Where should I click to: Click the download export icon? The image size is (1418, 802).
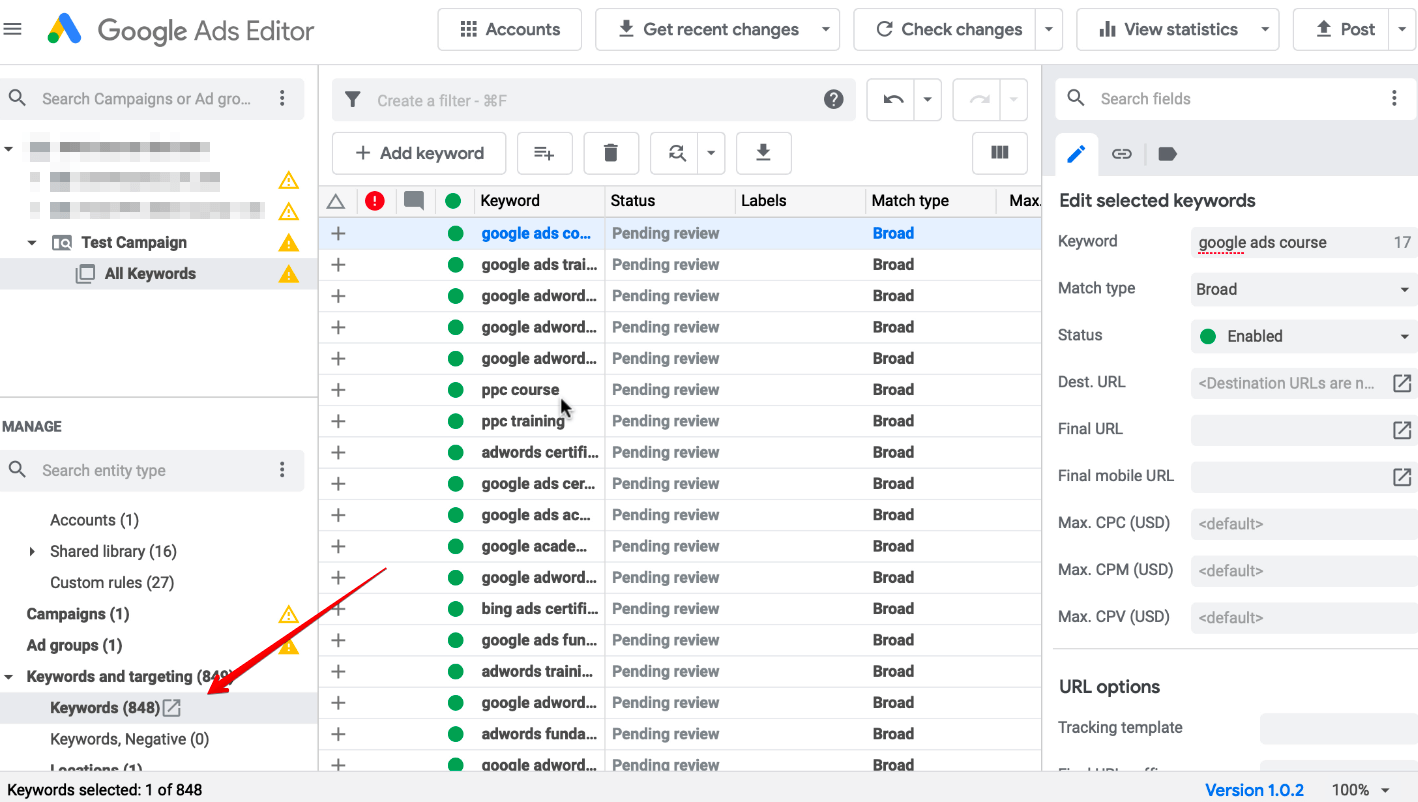coord(763,153)
